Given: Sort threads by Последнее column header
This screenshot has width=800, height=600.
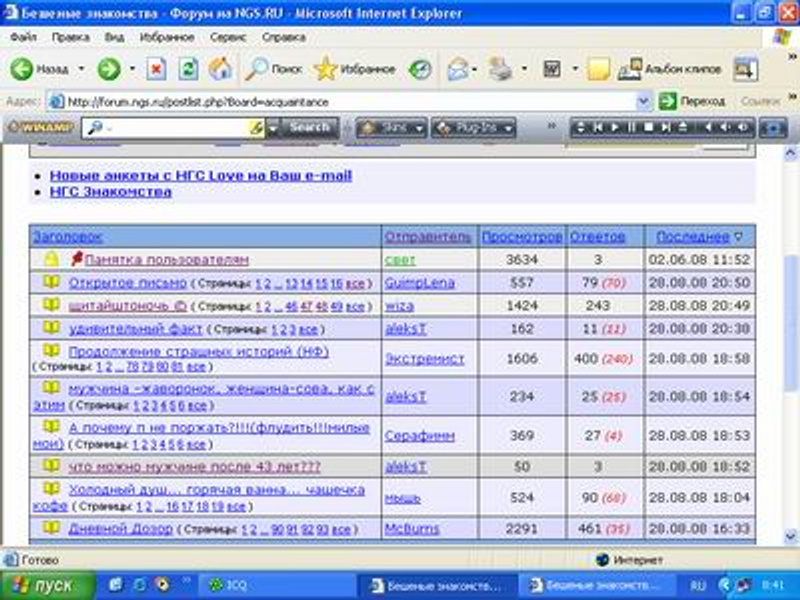Looking at the screenshot, I should click(692, 237).
